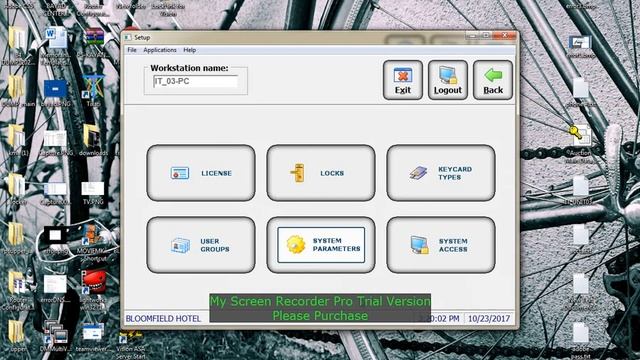Image resolution: width=640 pixels, height=360 pixels.
Task: Open the System Access button
Action: tap(441, 245)
